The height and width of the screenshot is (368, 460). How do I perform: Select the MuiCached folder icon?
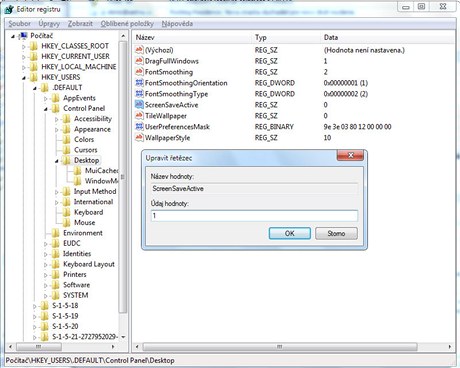(77, 171)
